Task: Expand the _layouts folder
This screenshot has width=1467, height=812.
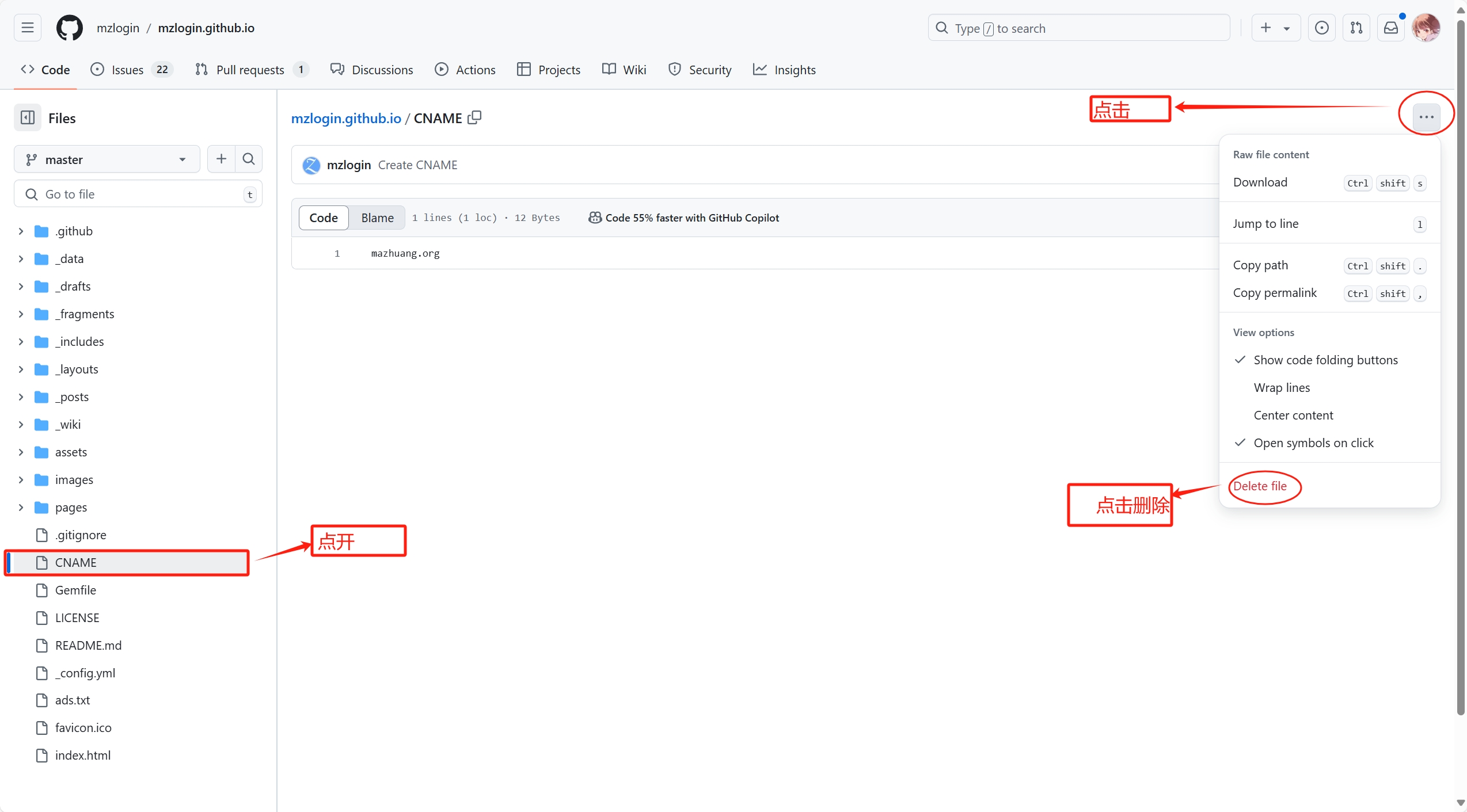Action: pyautogui.click(x=21, y=369)
